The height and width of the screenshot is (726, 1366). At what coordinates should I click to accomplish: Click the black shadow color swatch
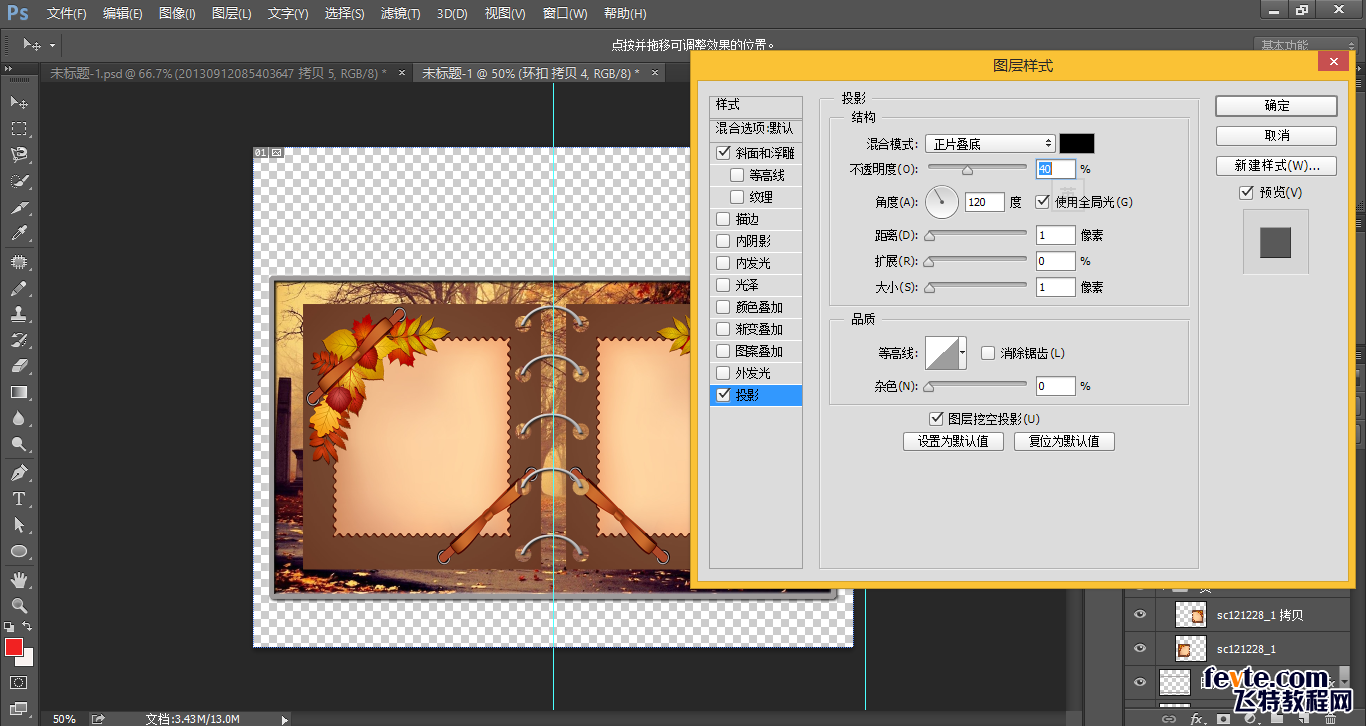click(x=1077, y=144)
